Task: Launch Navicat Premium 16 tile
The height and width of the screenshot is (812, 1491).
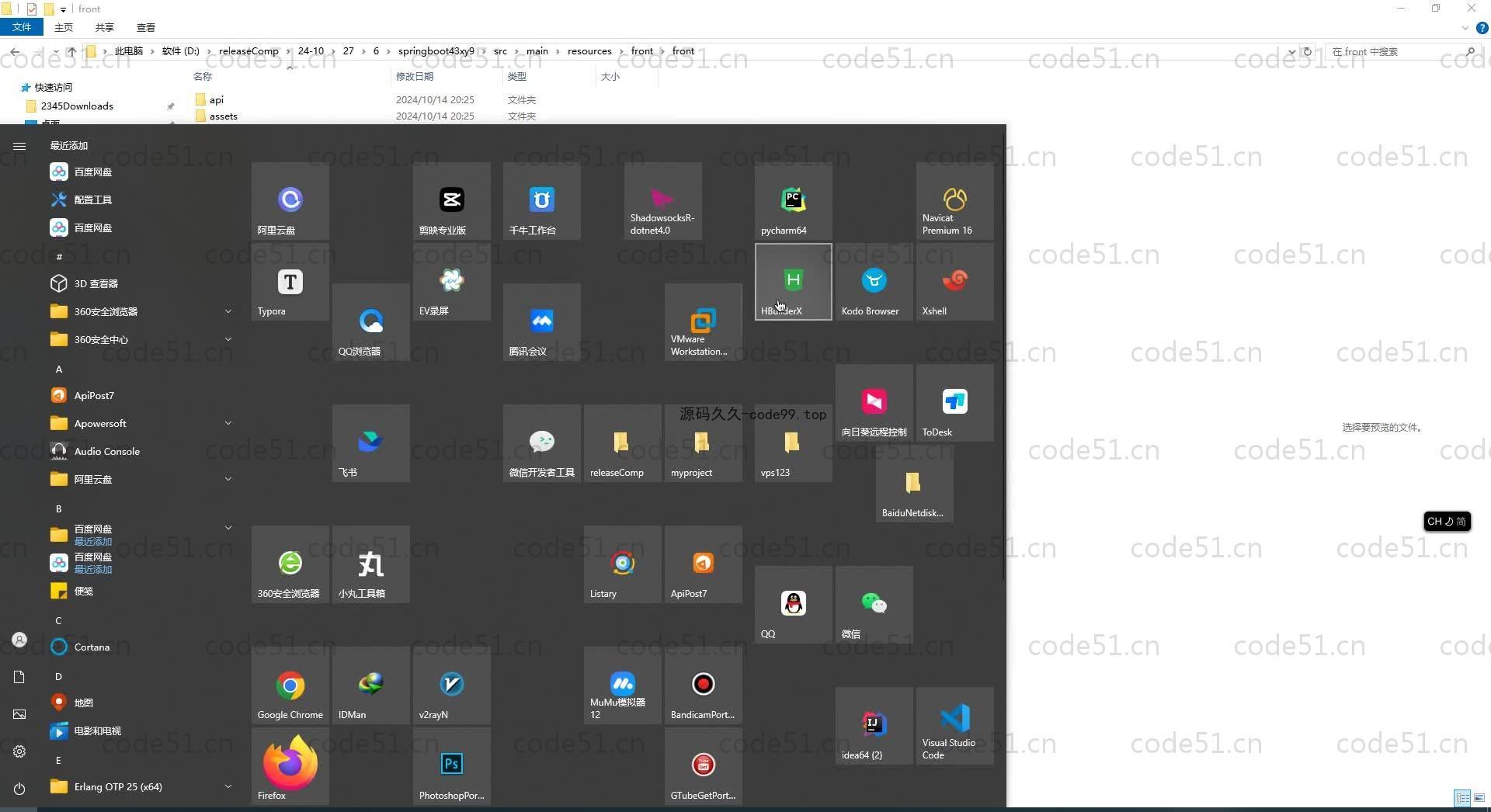Action: [954, 201]
